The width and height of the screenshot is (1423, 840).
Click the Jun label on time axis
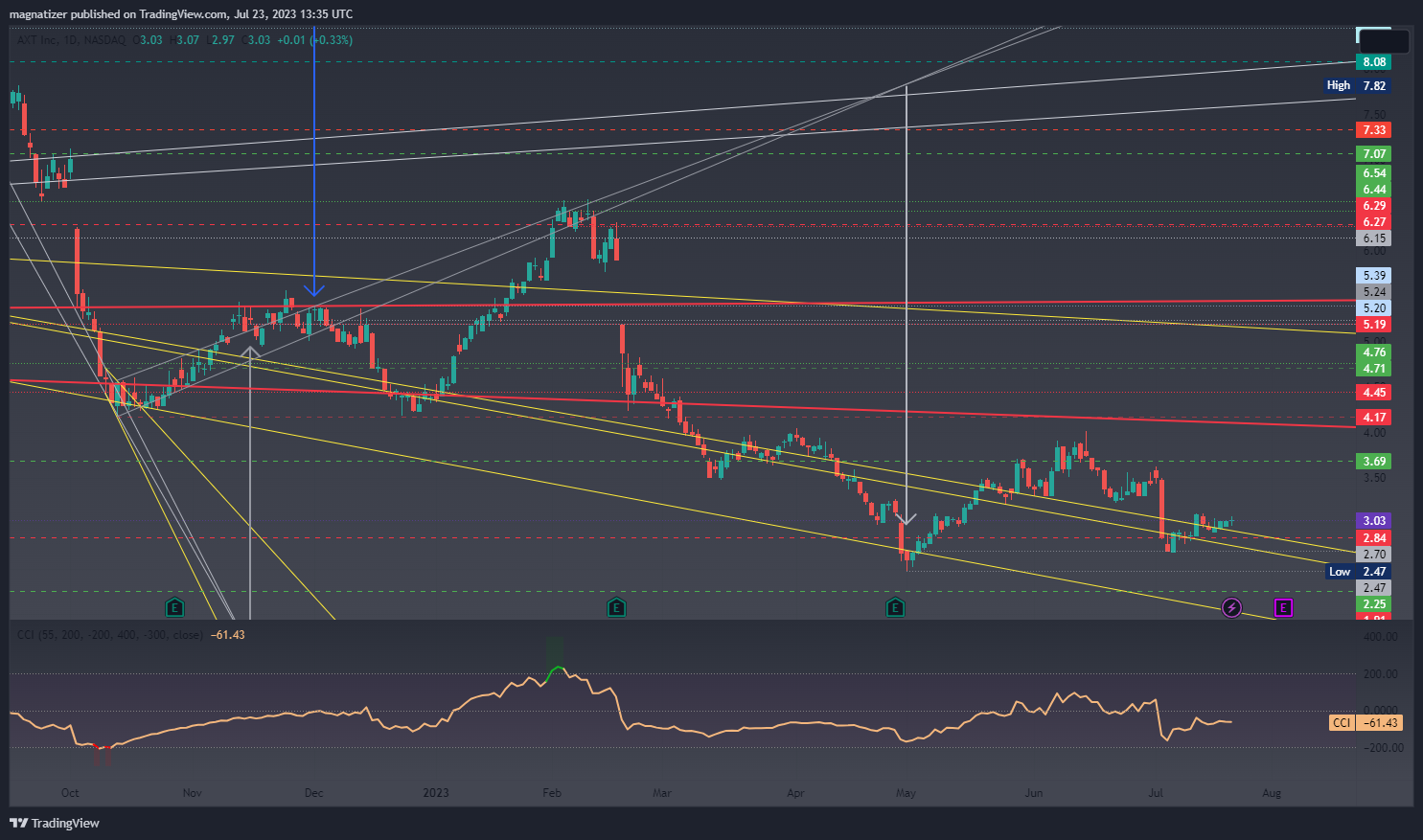(1034, 793)
